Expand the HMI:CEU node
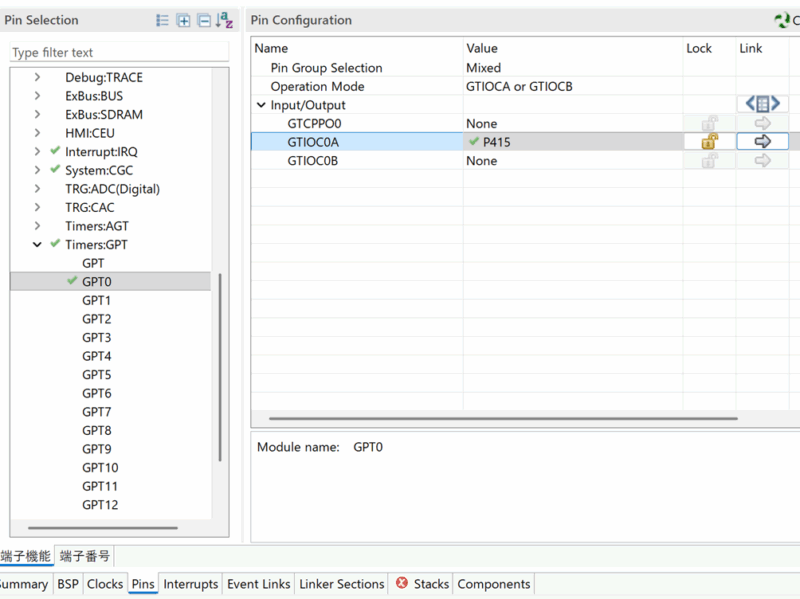The image size is (800, 599). pyautogui.click(x=37, y=133)
